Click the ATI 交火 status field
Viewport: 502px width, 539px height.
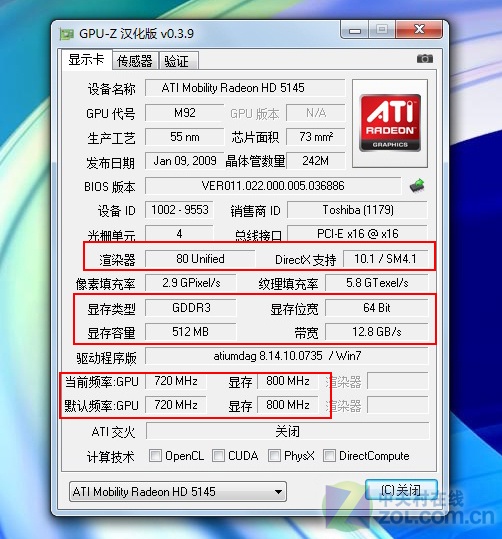[287, 431]
